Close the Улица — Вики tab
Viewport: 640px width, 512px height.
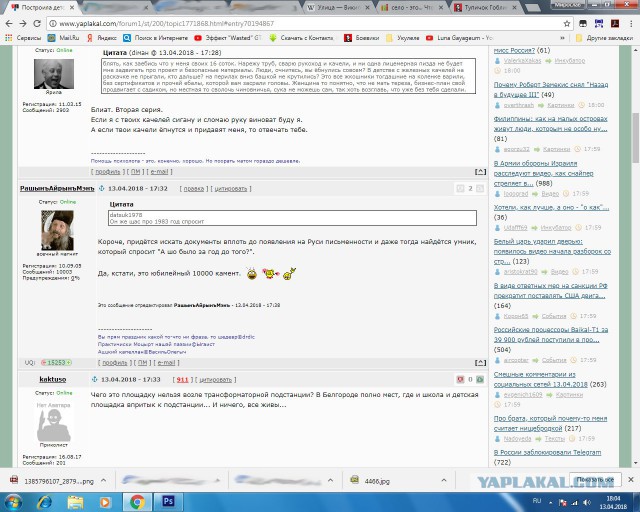coord(367,7)
